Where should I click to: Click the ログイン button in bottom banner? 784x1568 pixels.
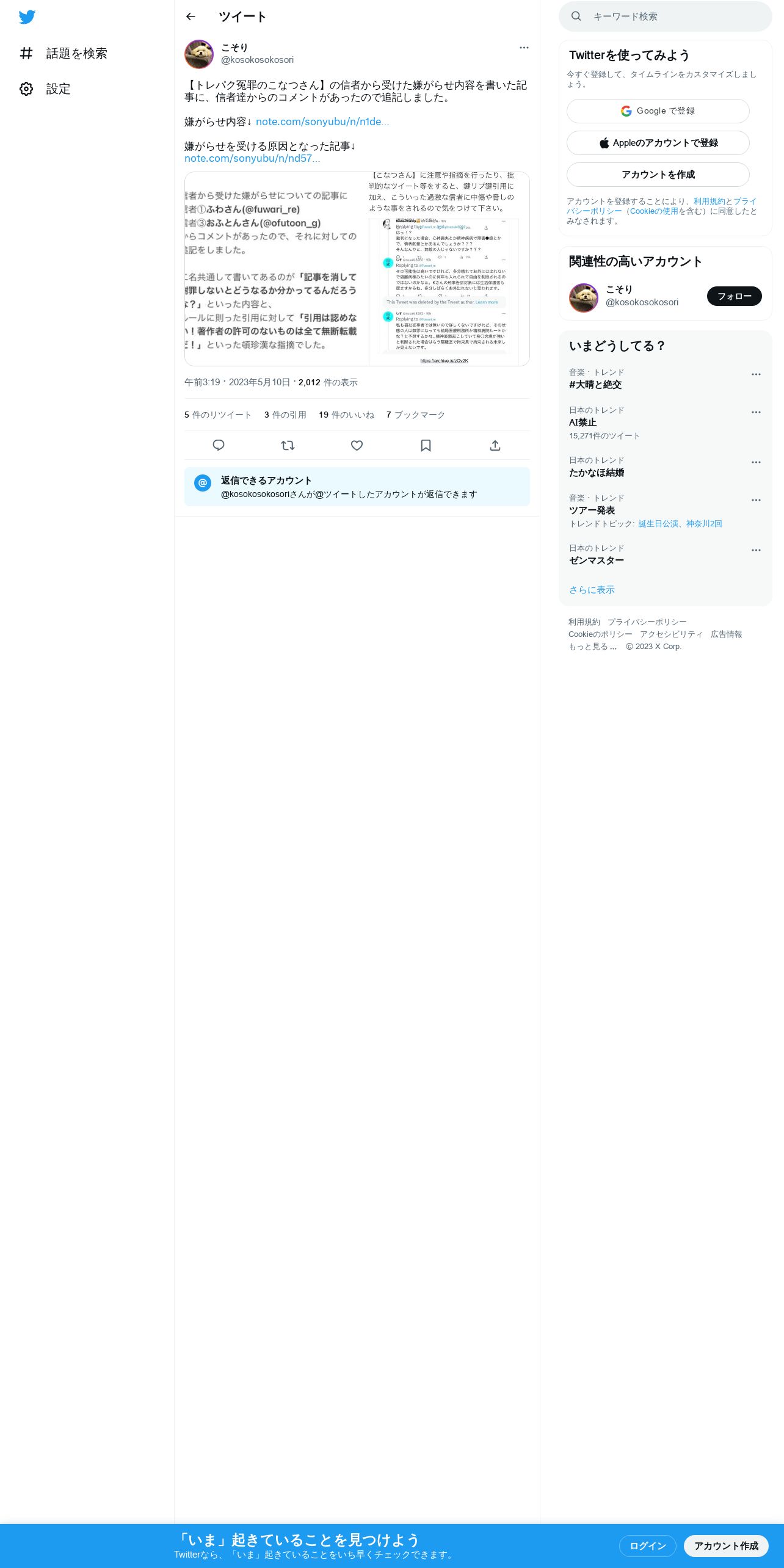(648, 1546)
